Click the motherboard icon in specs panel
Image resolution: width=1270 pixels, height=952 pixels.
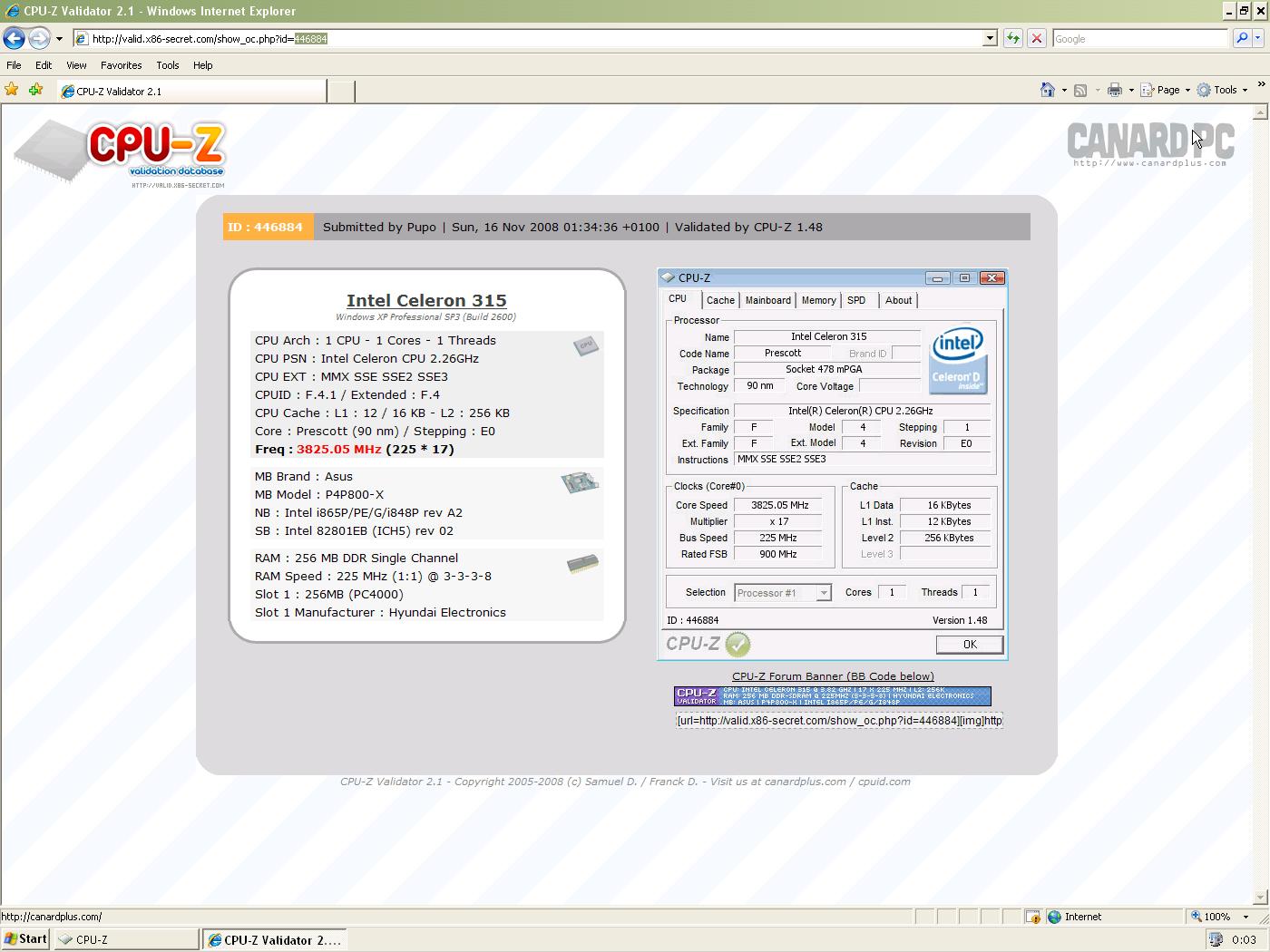[580, 481]
